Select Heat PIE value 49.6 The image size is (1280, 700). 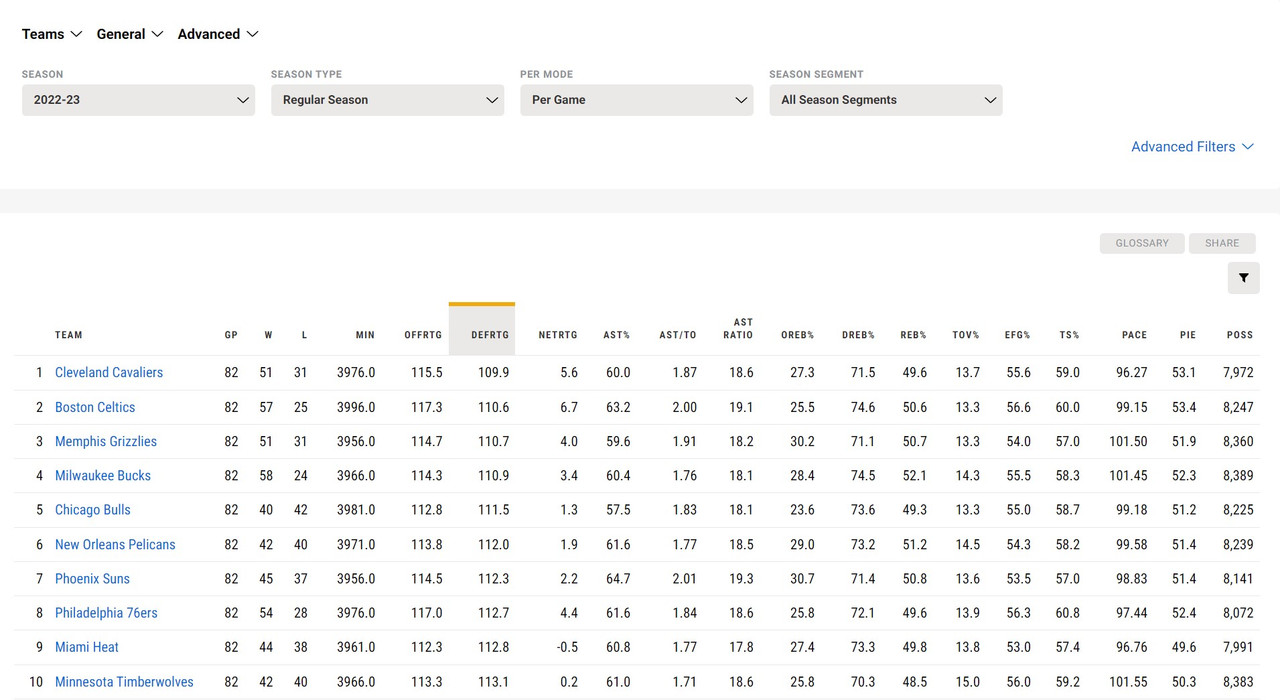coord(1184,646)
